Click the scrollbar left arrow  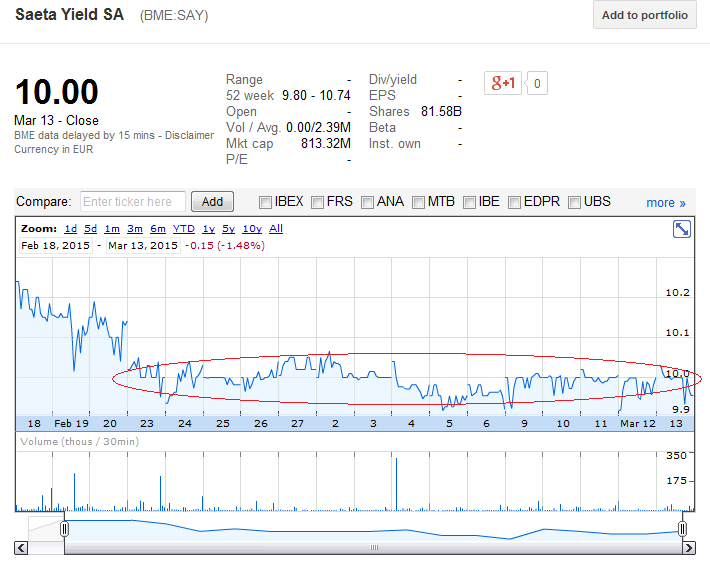[21, 548]
